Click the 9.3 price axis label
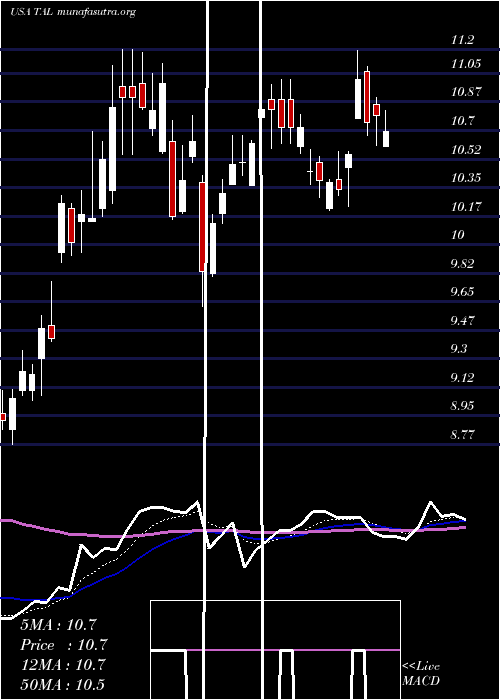500x700 pixels. click(459, 349)
